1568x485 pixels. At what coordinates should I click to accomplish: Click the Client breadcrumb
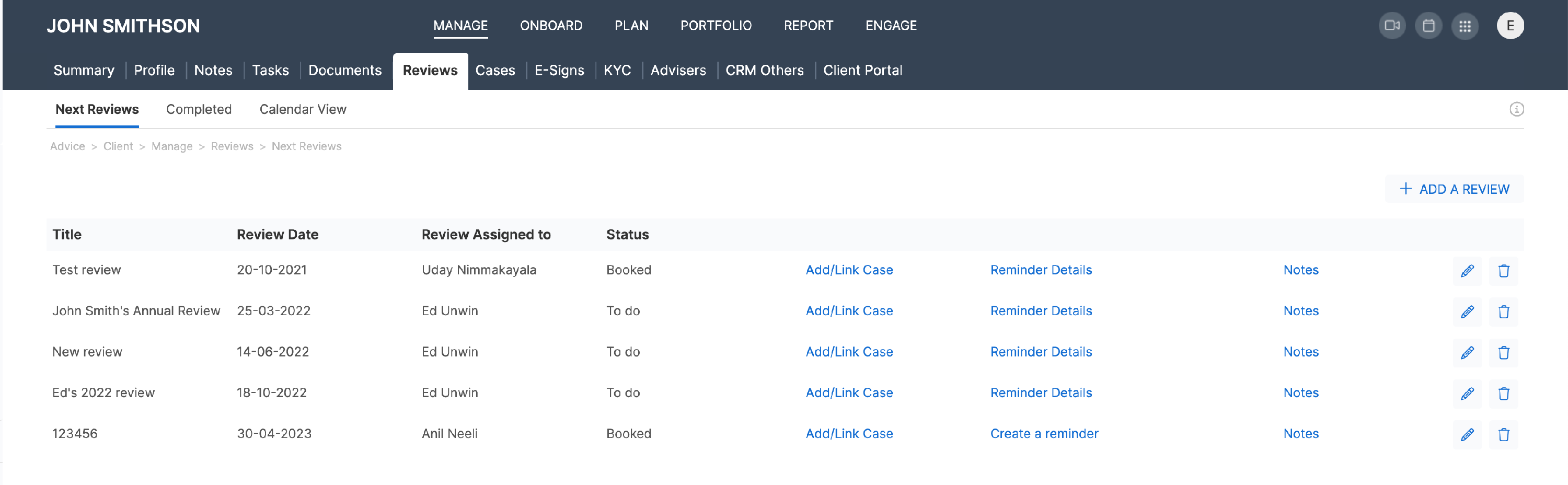click(118, 147)
